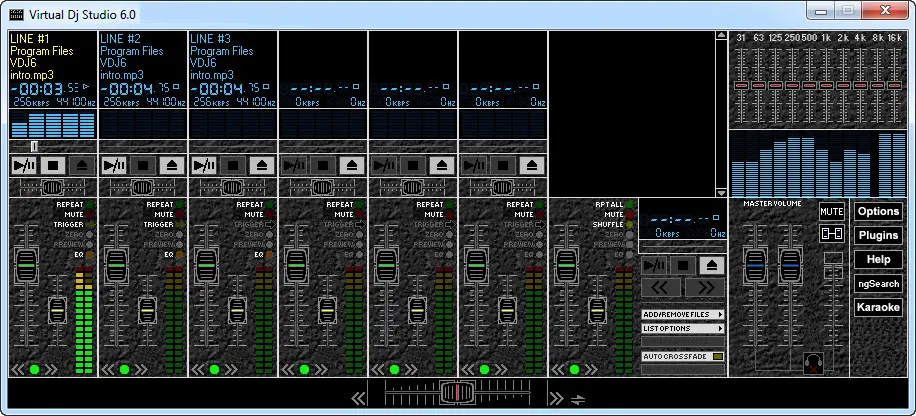Pan LINE #1 left with the double-arrow

[18, 369]
